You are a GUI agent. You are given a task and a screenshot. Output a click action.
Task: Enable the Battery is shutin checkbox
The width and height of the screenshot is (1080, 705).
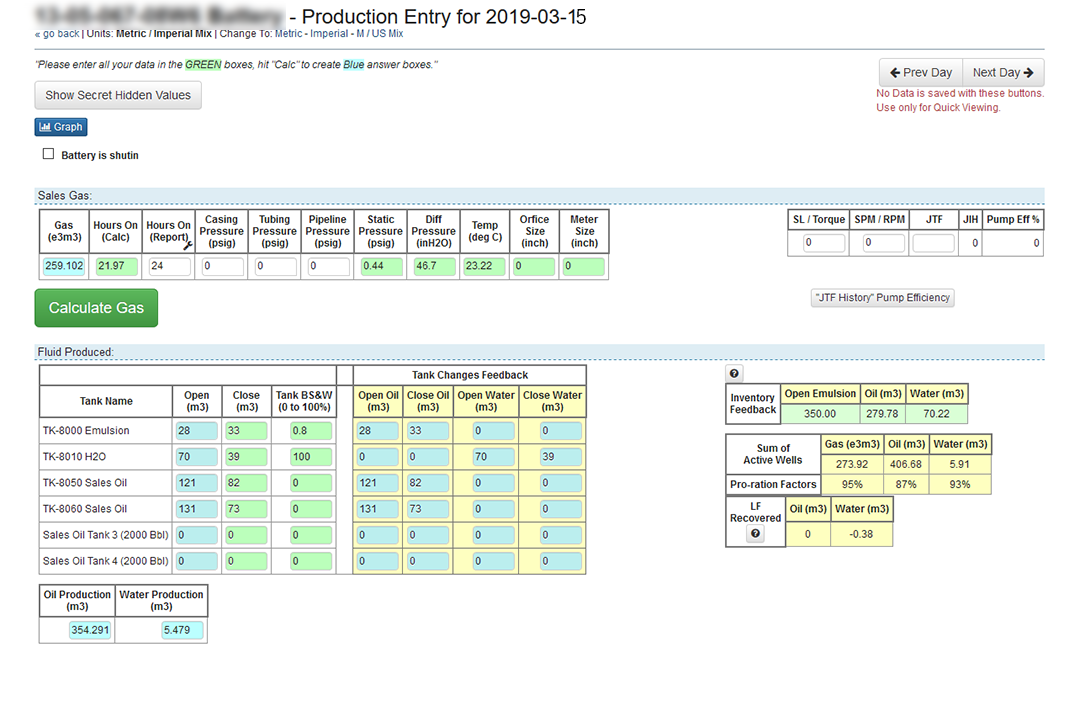(x=48, y=155)
